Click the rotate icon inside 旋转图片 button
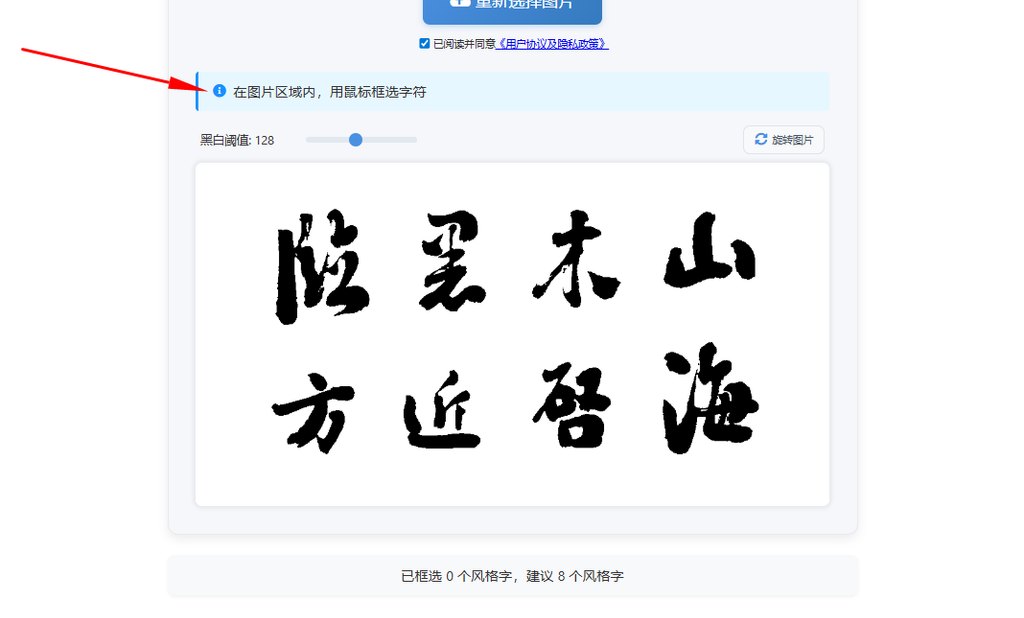 (x=760, y=139)
